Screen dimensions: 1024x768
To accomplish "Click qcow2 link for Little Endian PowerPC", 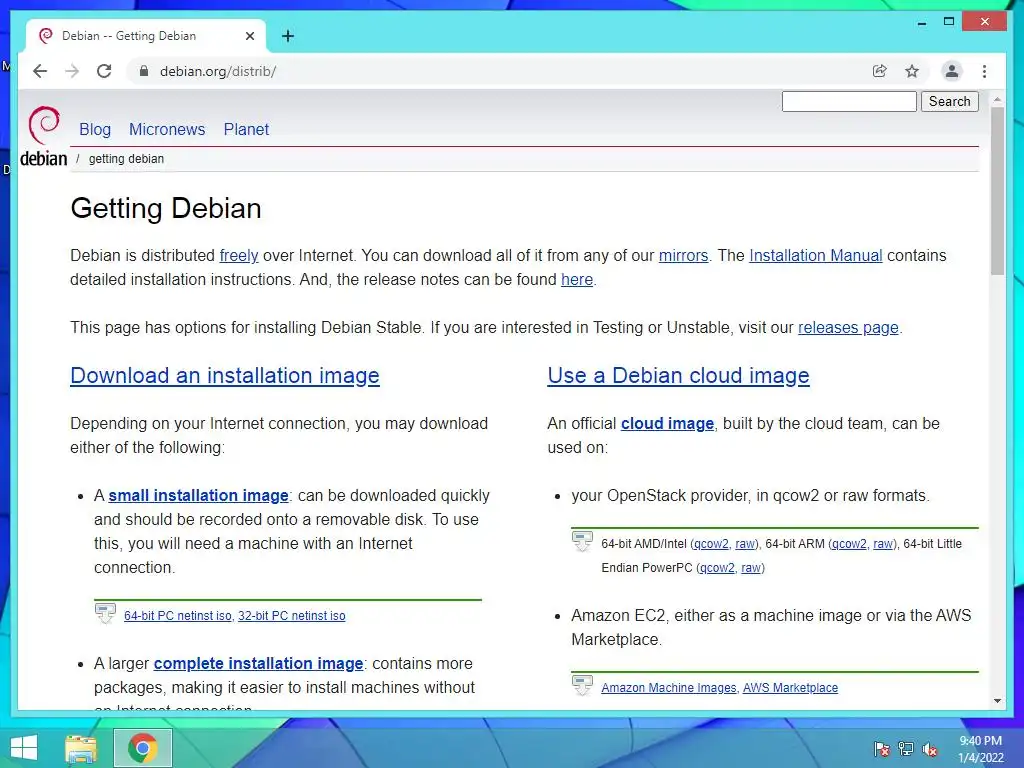I will [717, 568].
